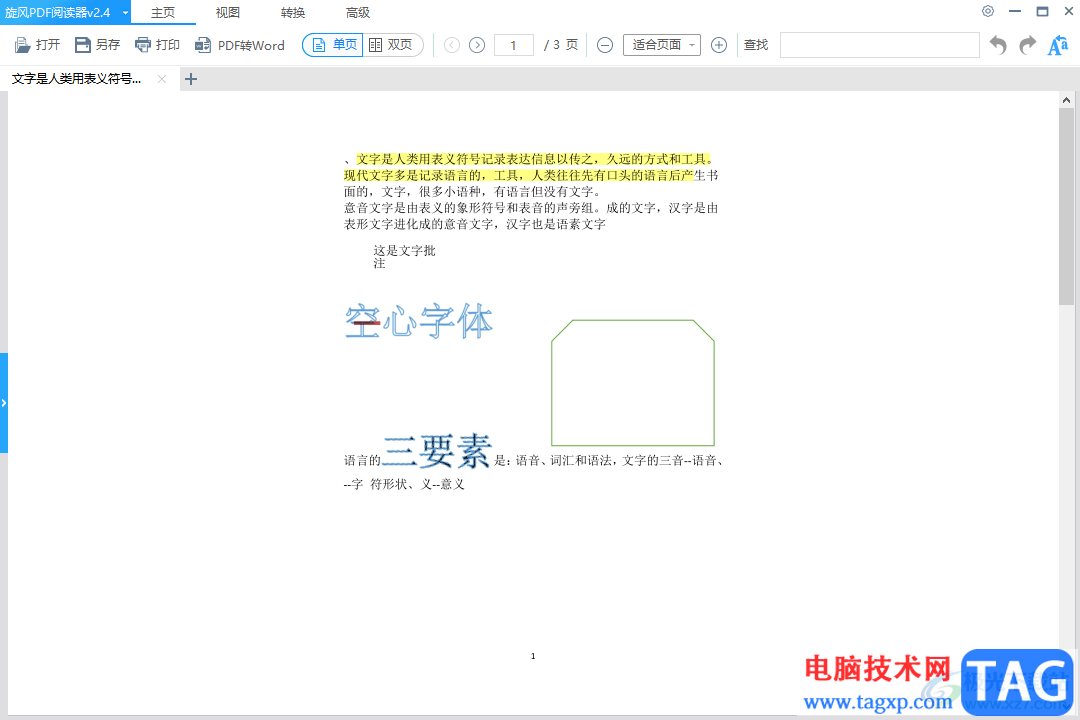
Task: Save a copy using 另存
Action: 97,45
